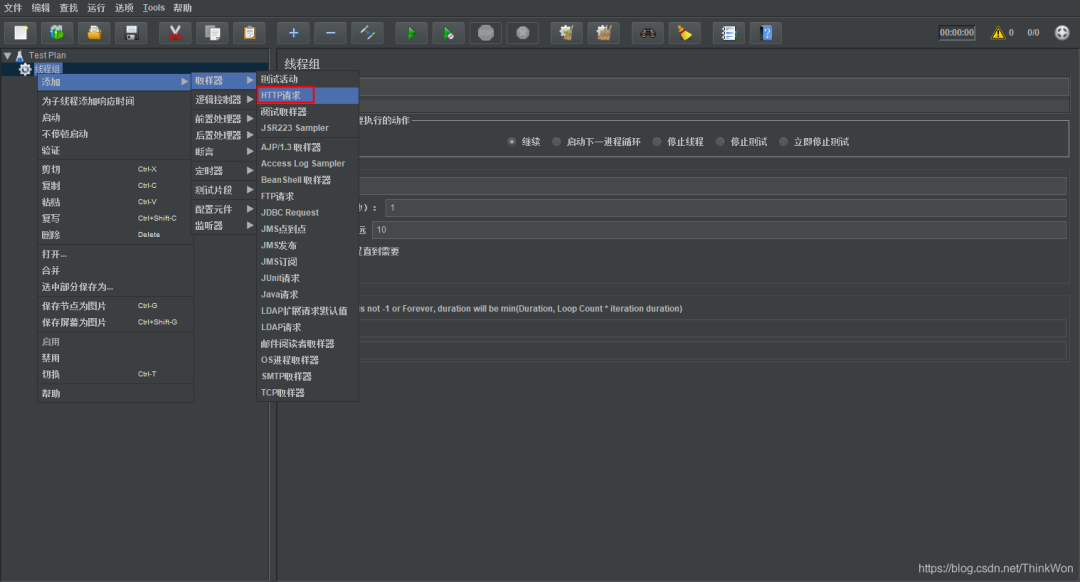The height and width of the screenshot is (582, 1080).
Task: Click the thread group gear icon
Action: tap(25, 69)
